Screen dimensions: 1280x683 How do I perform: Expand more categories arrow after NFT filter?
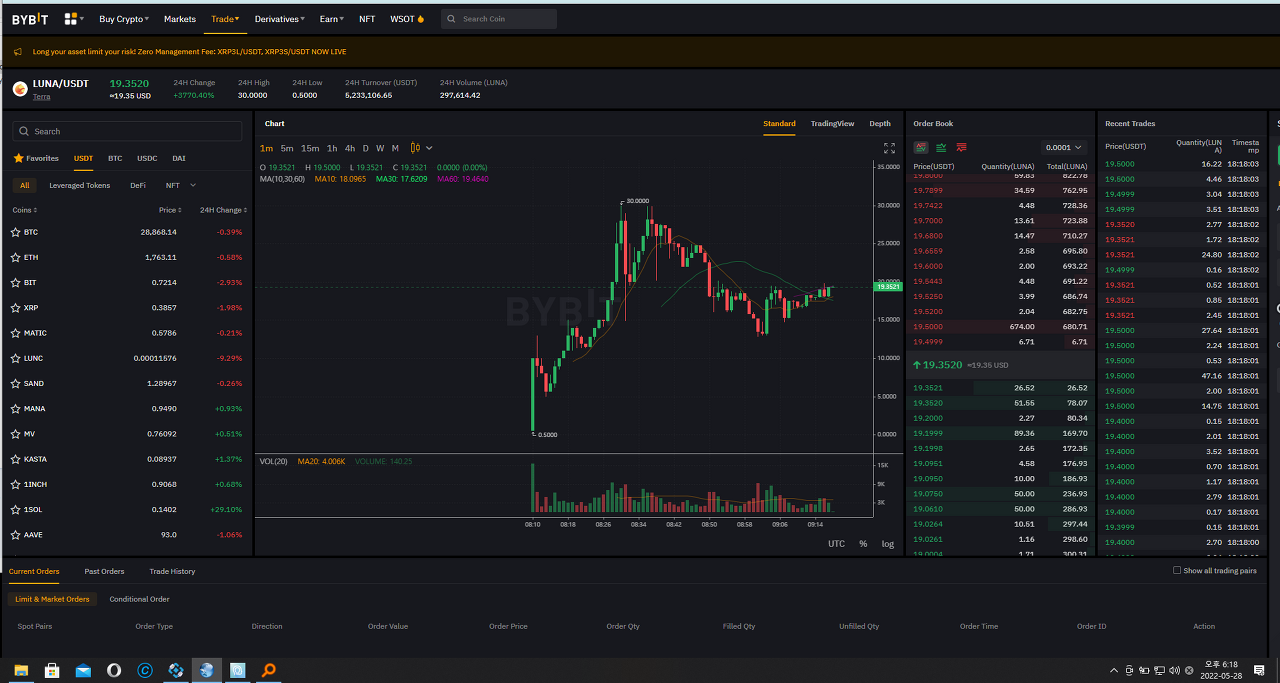click(x=193, y=185)
